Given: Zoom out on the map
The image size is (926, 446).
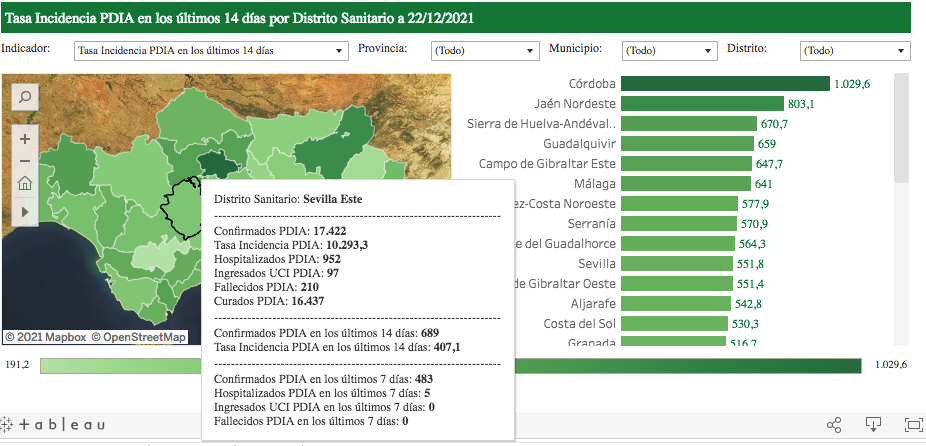Looking at the screenshot, I should point(25,161).
